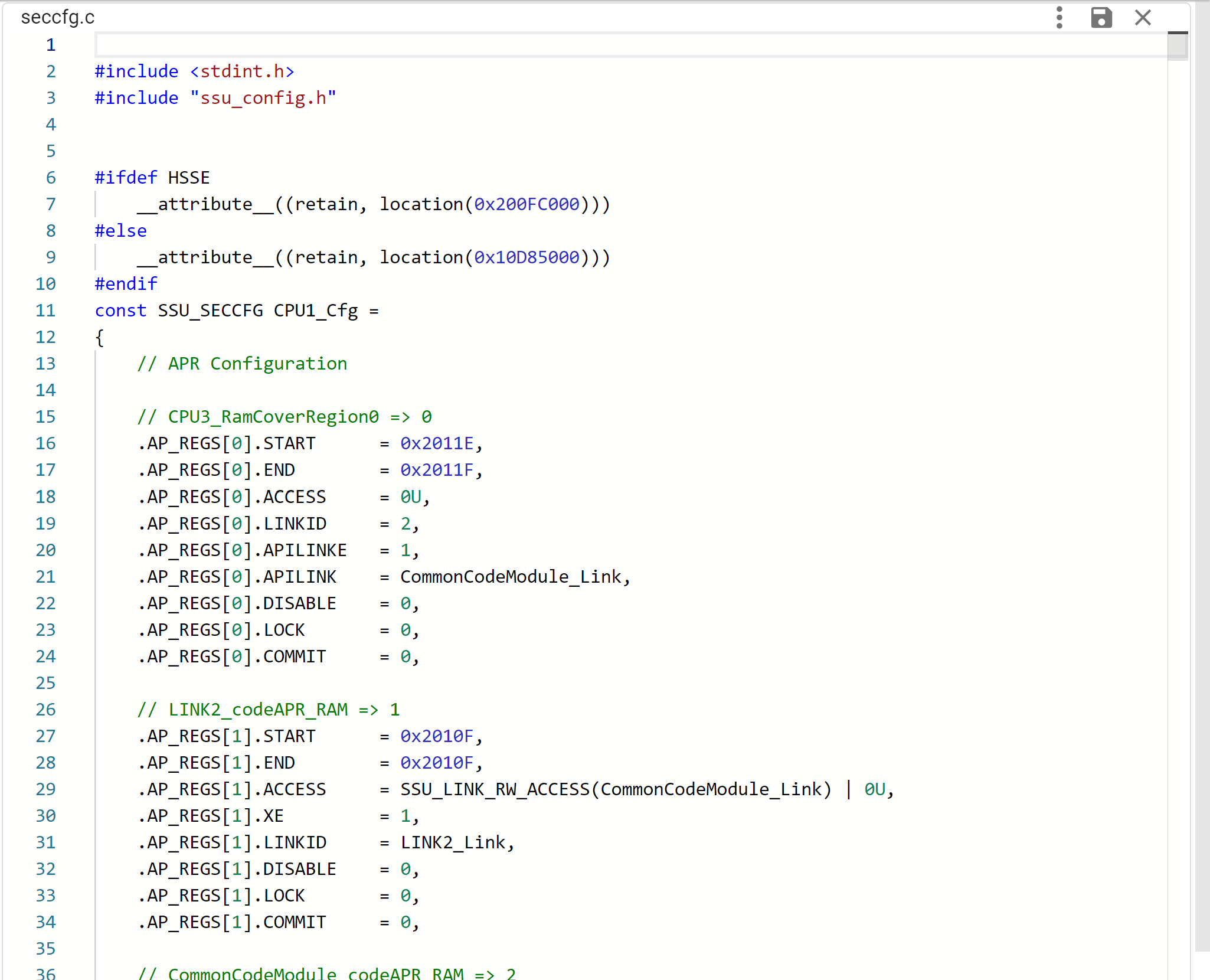The width and height of the screenshot is (1210, 980).
Task: Select the #include <stdint.h> line
Action: tap(195, 71)
